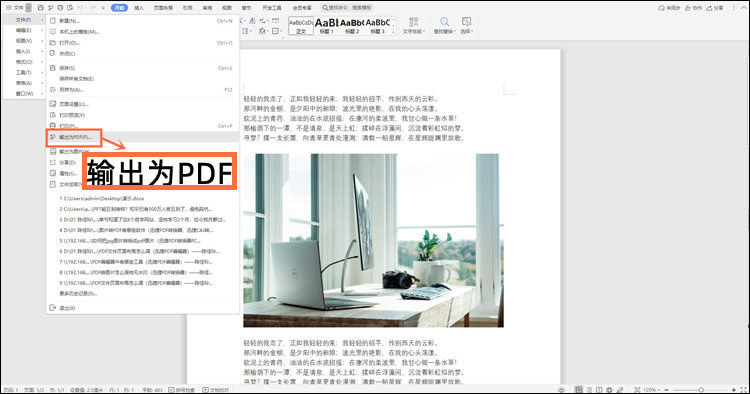Click 文档校对 in status bar
Image resolution: width=750 pixels, height=394 pixels.
pos(216,390)
